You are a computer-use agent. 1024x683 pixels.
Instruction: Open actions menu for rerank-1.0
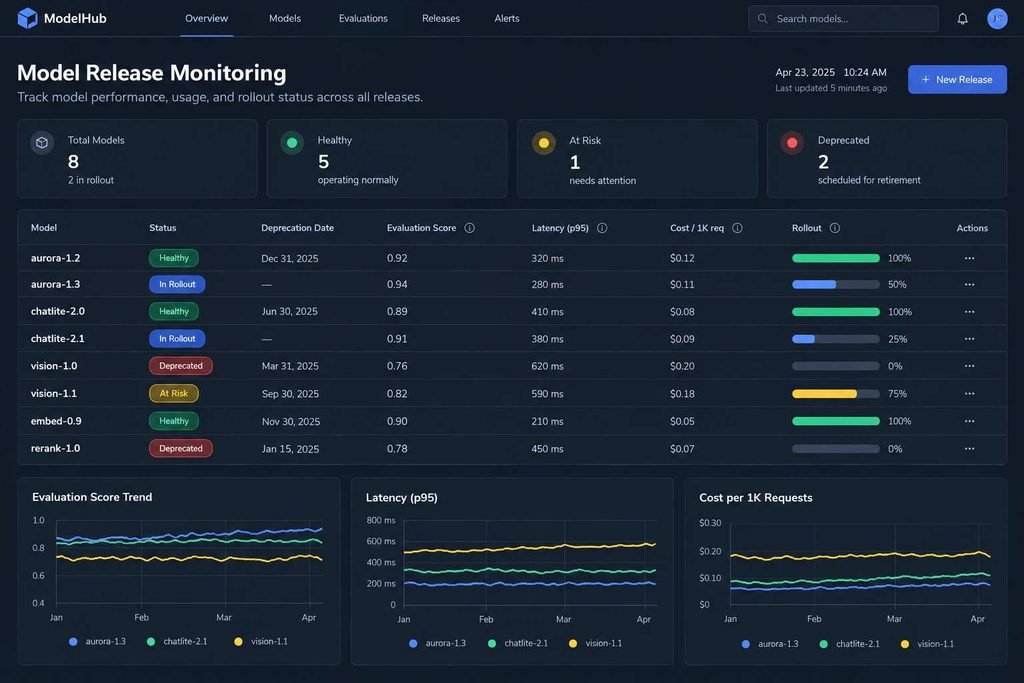click(x=969, y=449)
